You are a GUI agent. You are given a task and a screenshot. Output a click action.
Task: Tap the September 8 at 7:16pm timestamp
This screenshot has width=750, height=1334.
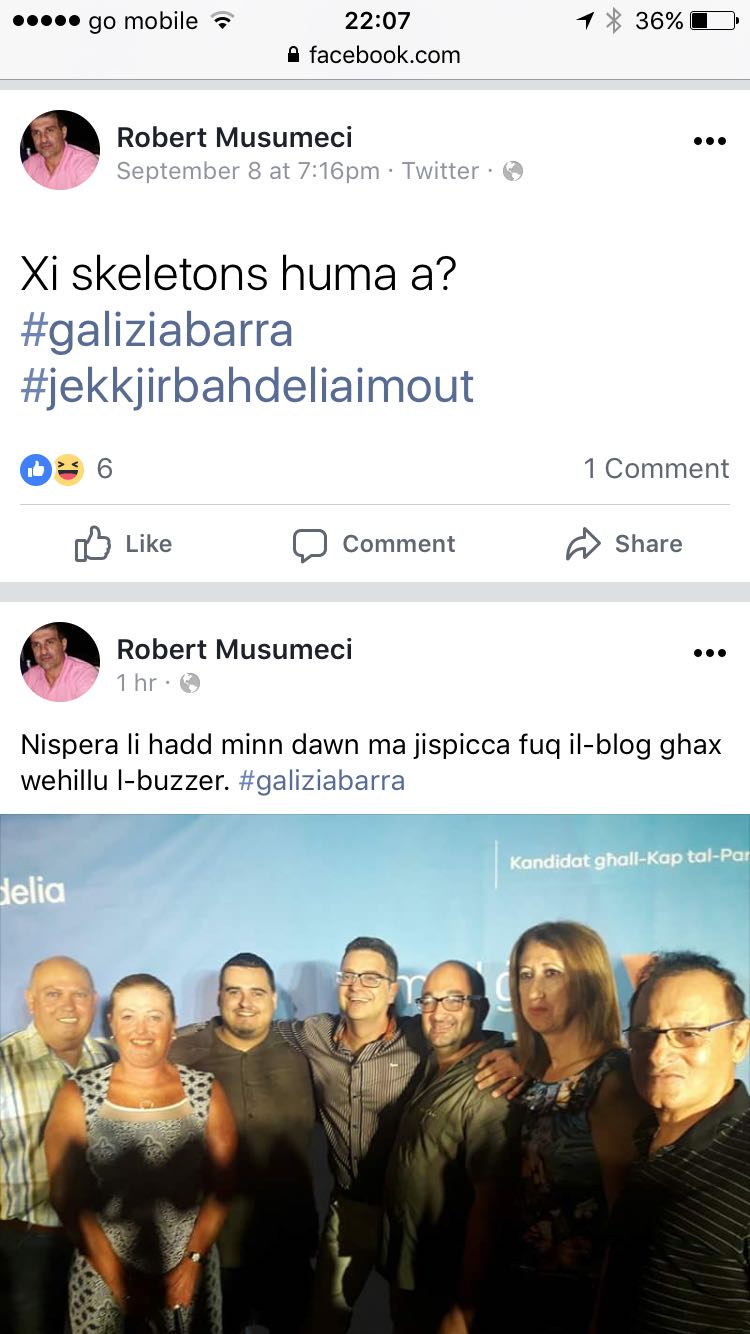click(248, 171)
